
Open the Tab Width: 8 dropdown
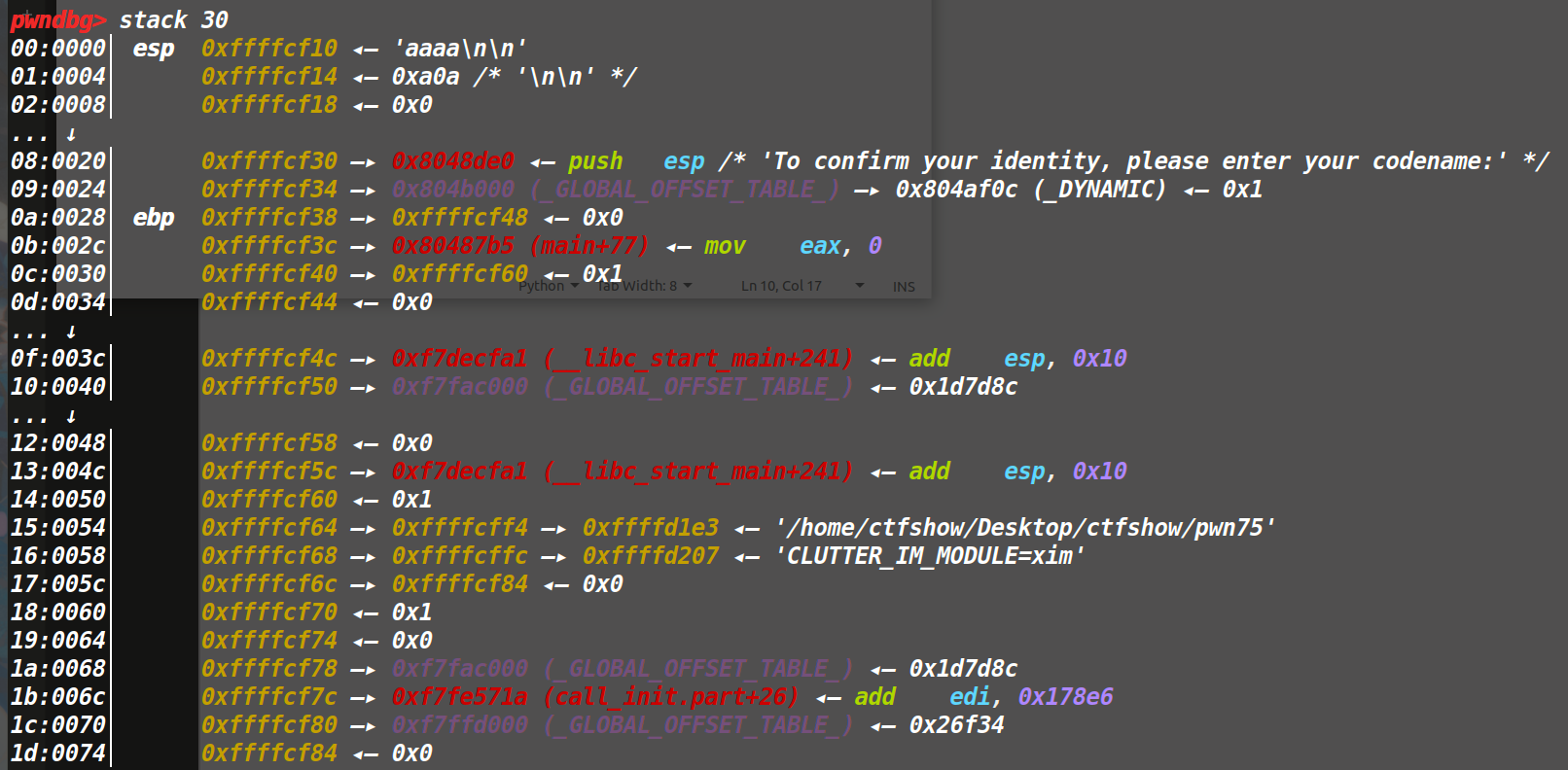644,286
